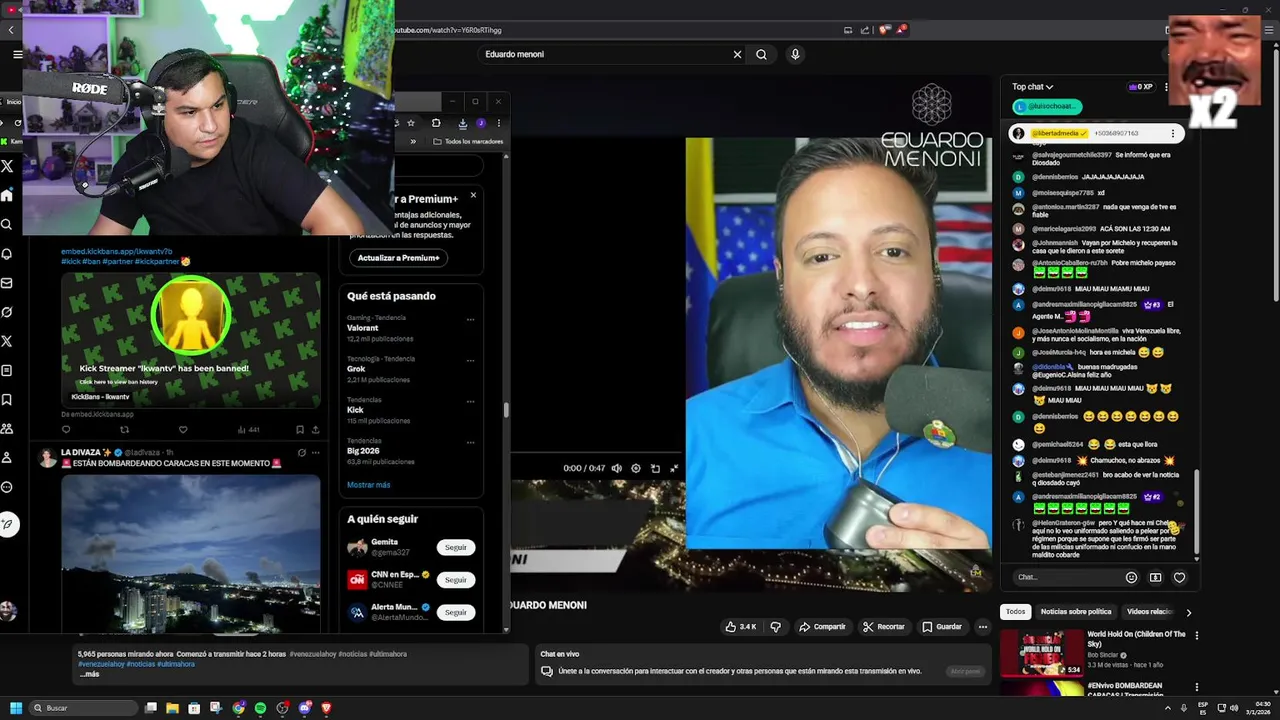Open emoji picker in YouTube chat
The width and height of the screenshot is (1280, 720).
click(1131, 577)
